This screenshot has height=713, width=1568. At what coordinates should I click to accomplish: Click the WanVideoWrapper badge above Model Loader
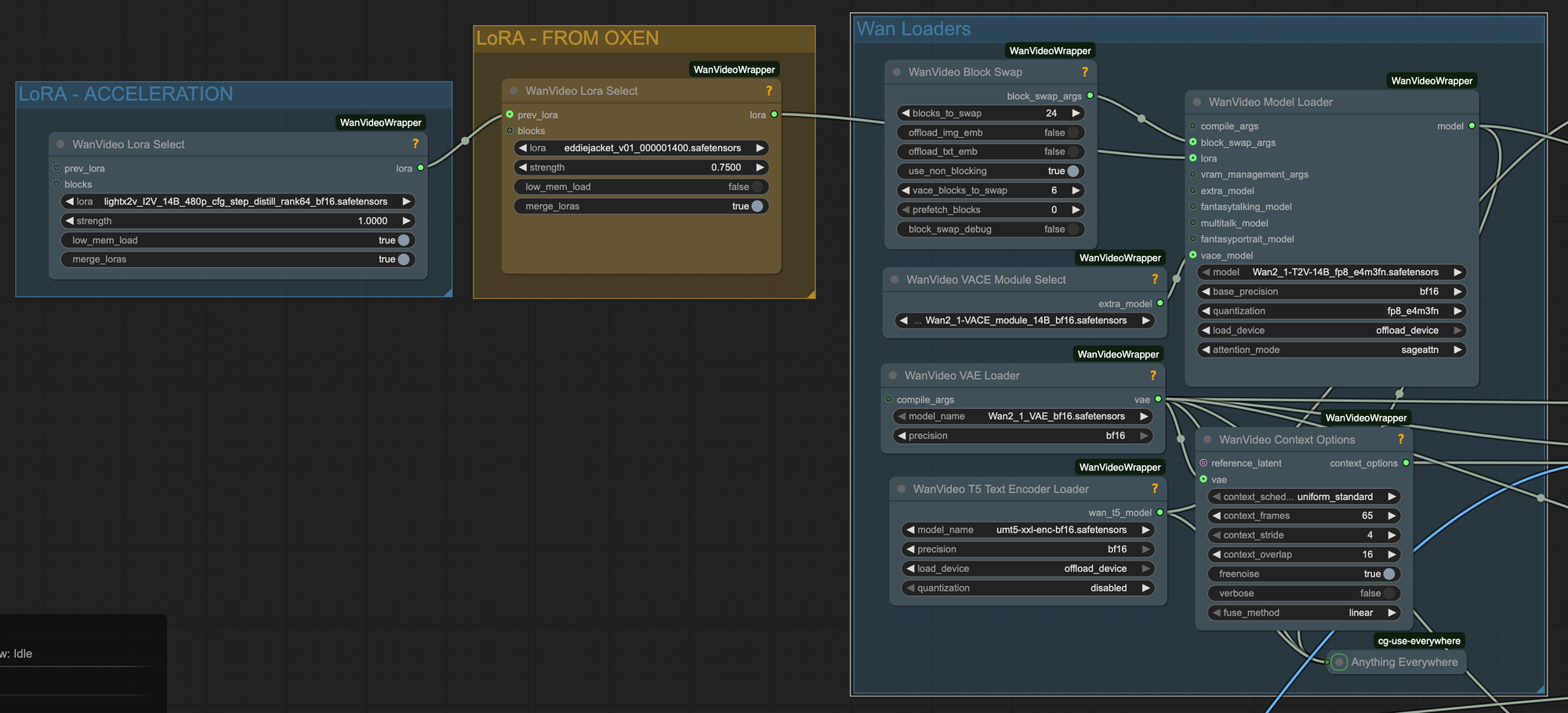pyautogui.click(x=1431, y=81)
